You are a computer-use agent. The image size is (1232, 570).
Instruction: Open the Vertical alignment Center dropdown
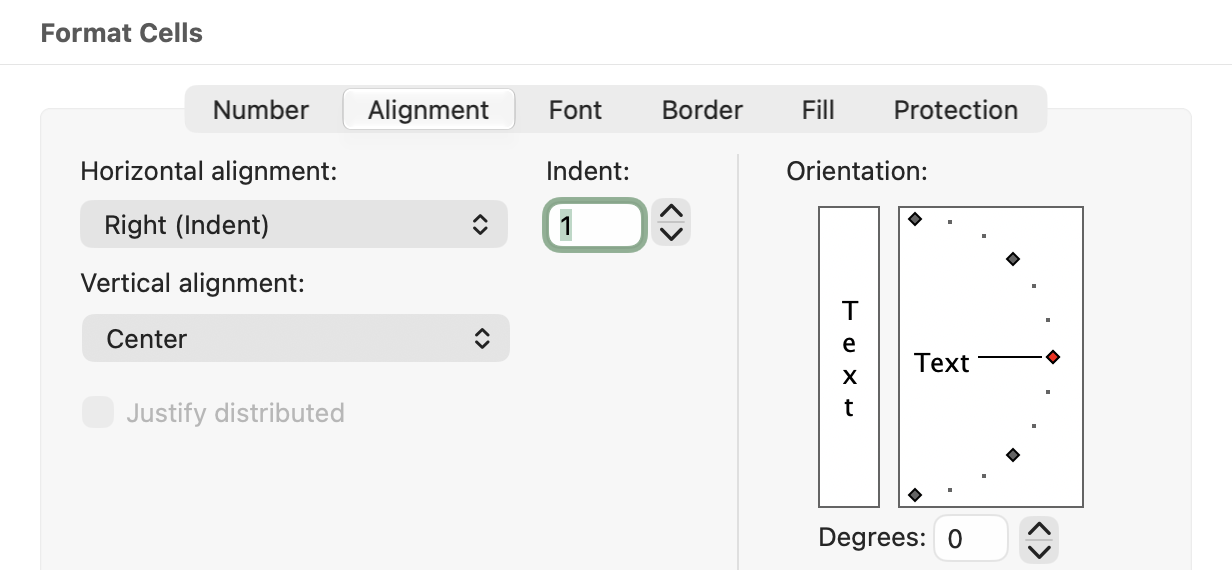295,339
